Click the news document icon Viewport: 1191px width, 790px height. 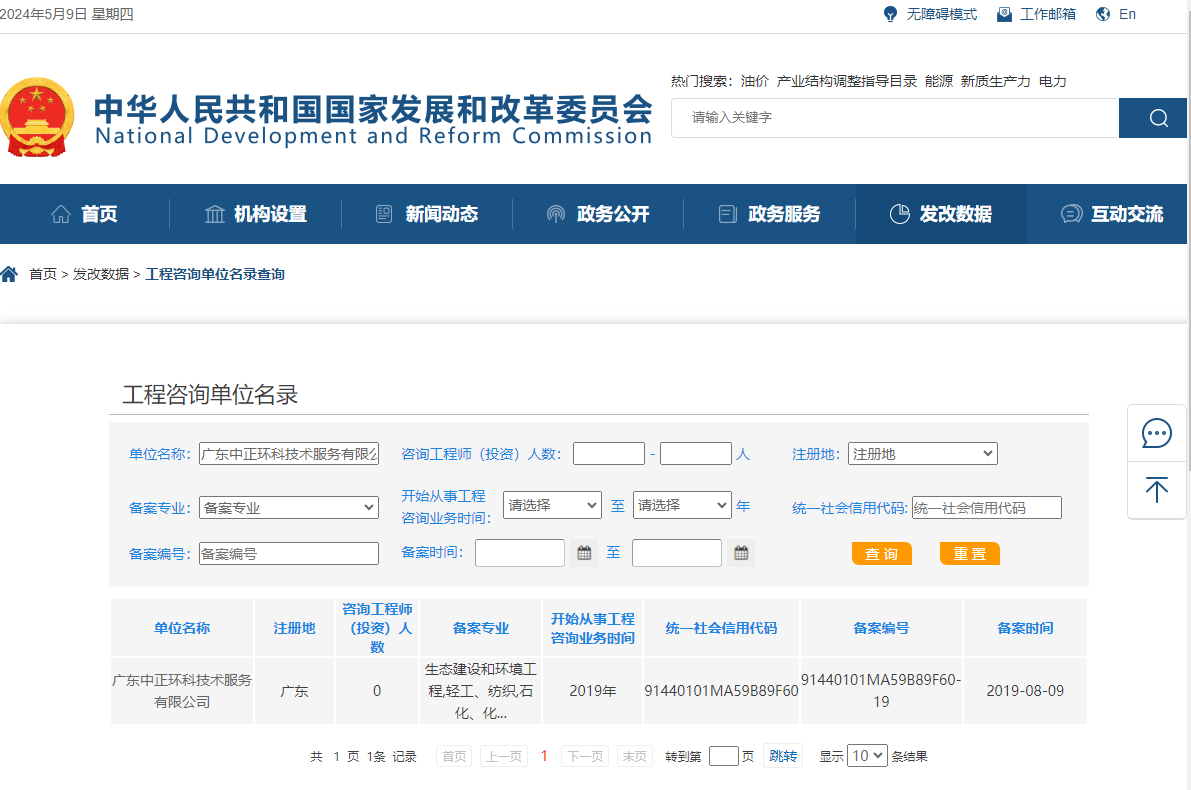click(384, 214)
